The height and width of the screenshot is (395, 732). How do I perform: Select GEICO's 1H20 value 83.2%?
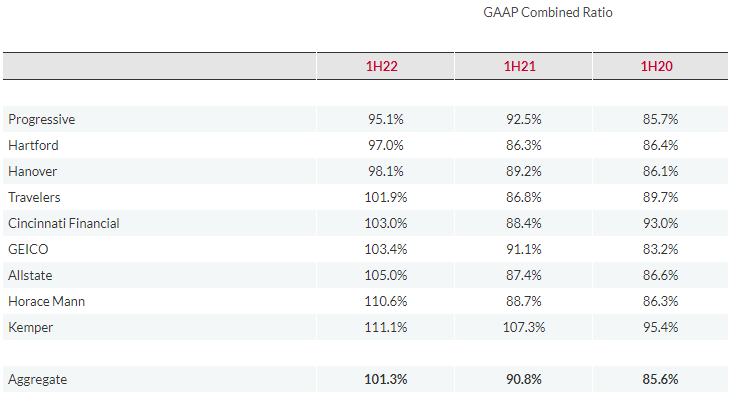660,249
